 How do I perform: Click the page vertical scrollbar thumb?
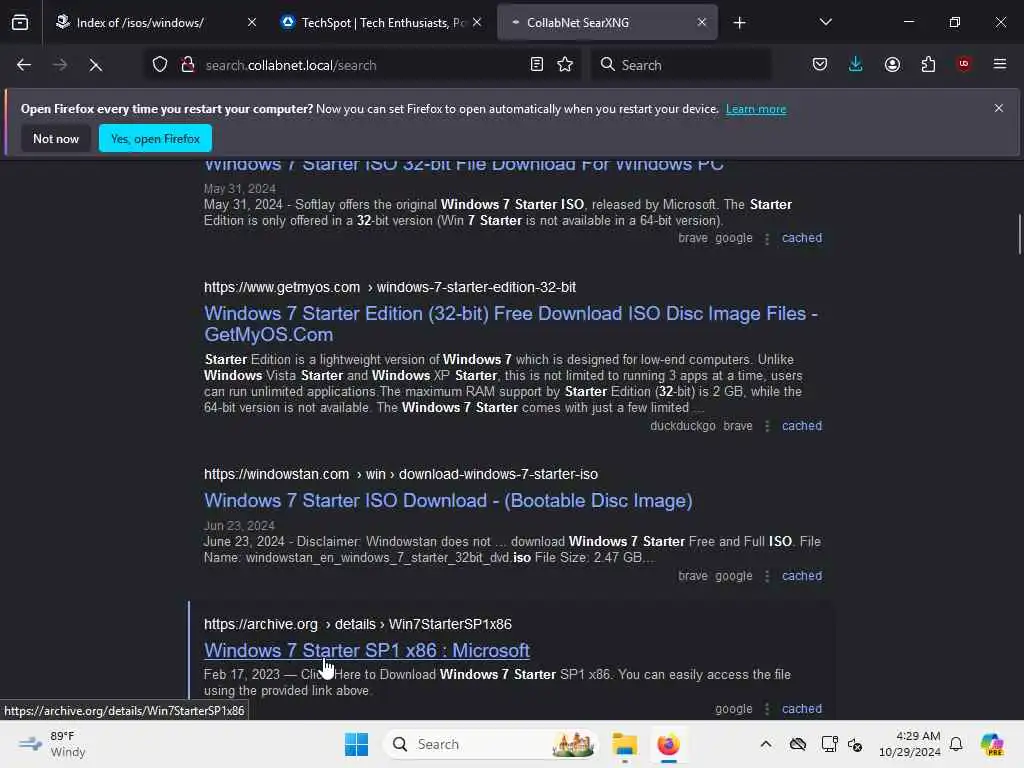(1019, 234)
